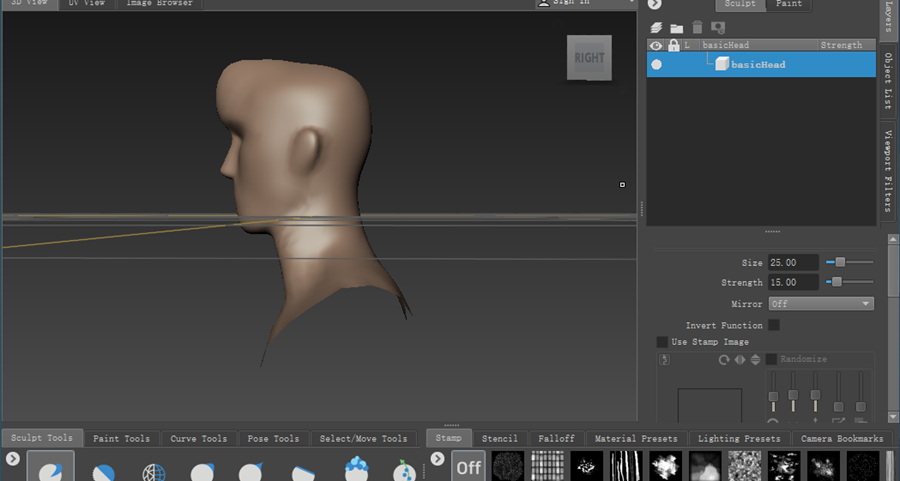Image resolution: width=900 pixels, height=481 pixels.
Task: Click the properties panel scroll-up arrow
Action: click(x=893, y=239)
